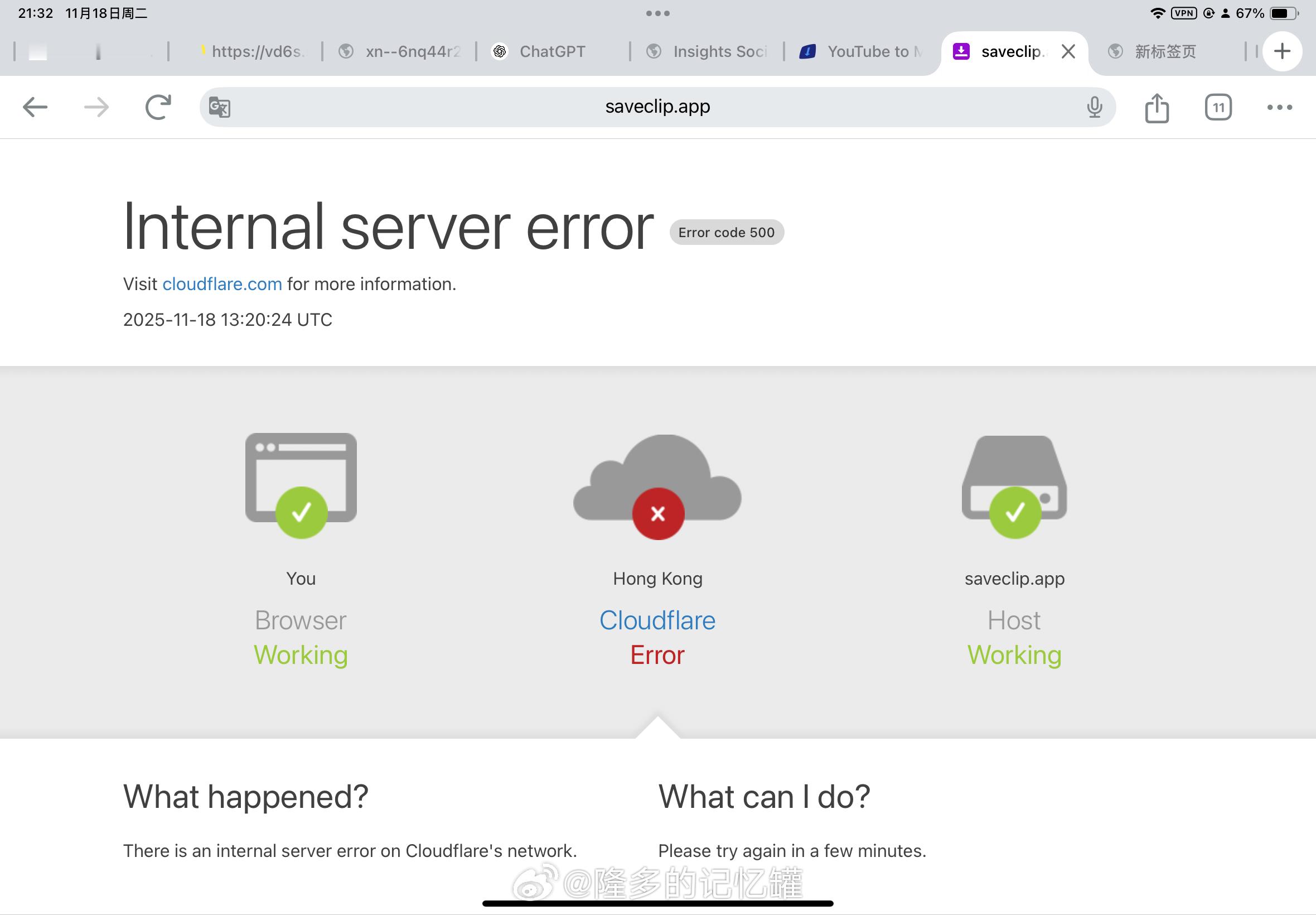Close the saveclip tab
The image size is (1316, 915).
click(x=1068, y=51)
